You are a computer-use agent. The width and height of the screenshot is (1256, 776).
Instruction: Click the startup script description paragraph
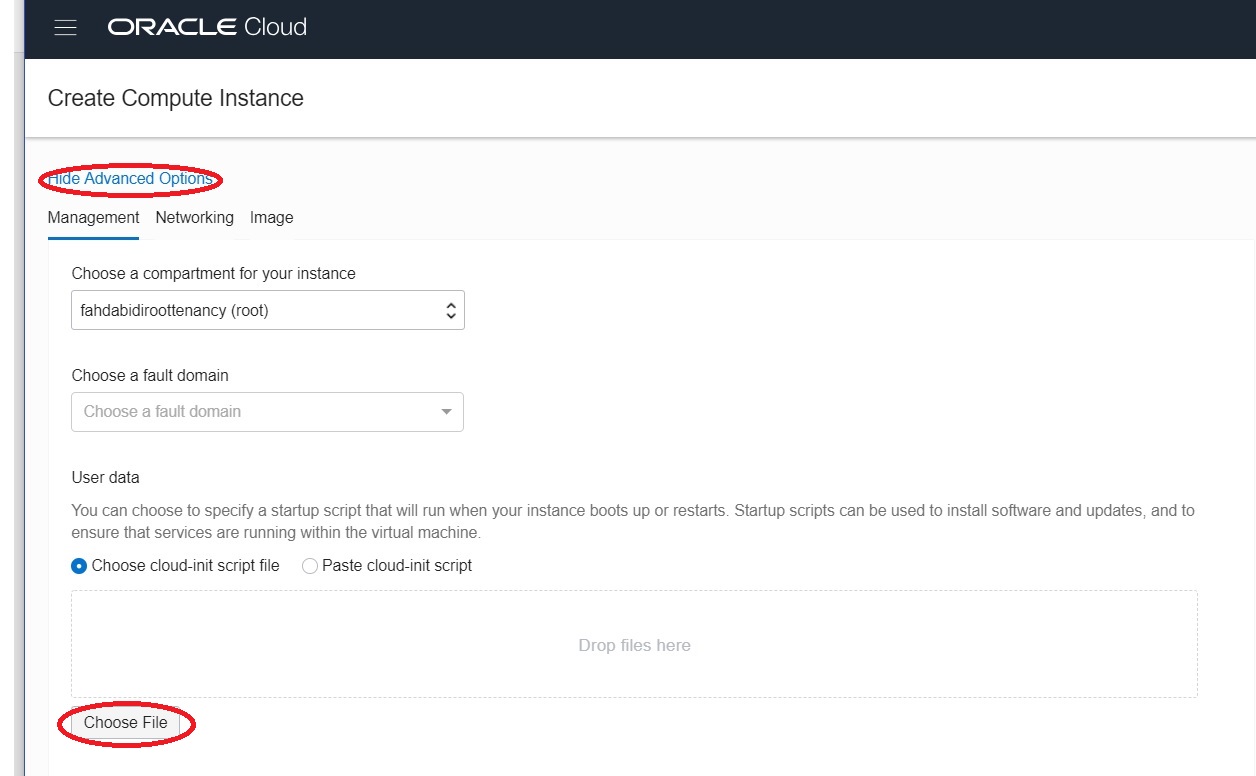click(x=632, y=521)
